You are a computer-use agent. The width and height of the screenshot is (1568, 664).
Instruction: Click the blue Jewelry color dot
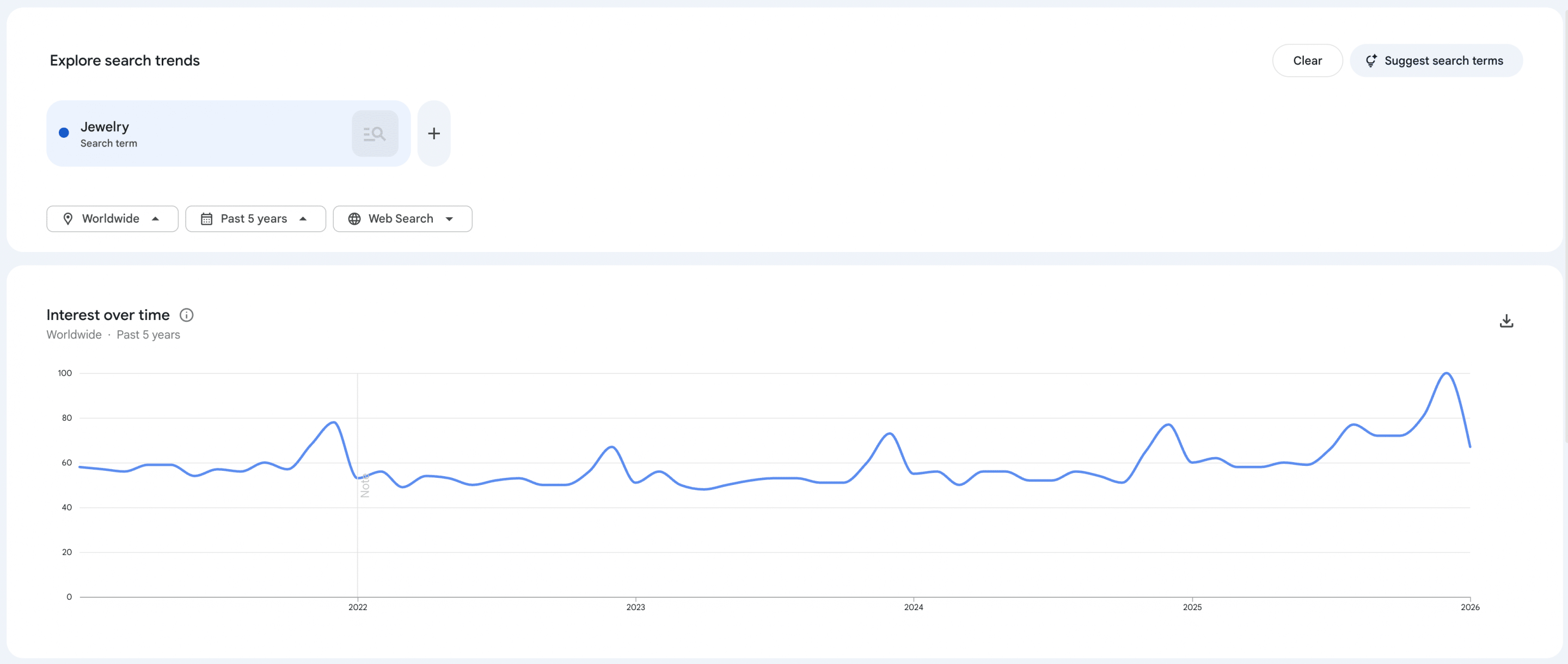click(x=64, y=133)
